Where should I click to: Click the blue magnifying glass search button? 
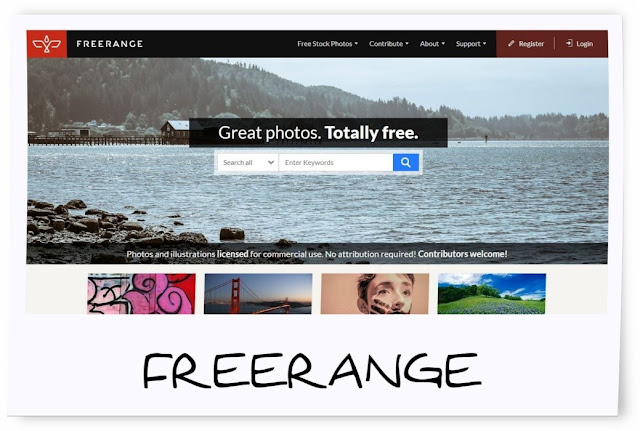pyautogui.click(x=406, y=162)
